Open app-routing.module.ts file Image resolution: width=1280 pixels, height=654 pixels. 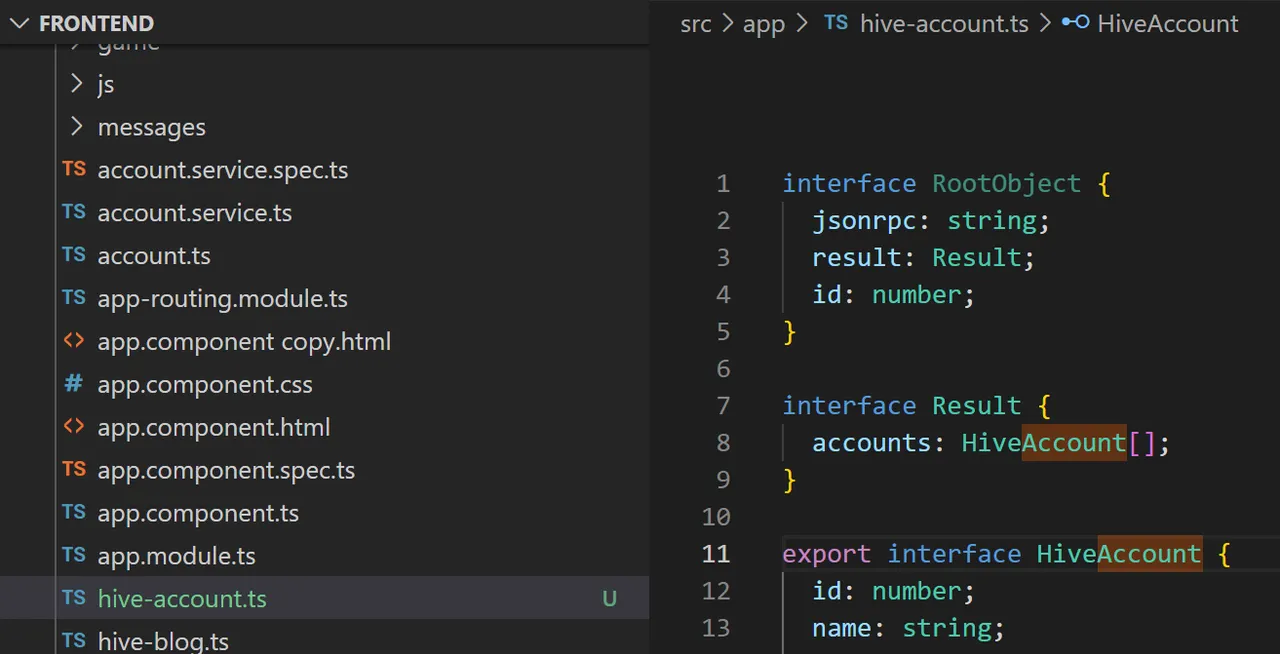222,299
